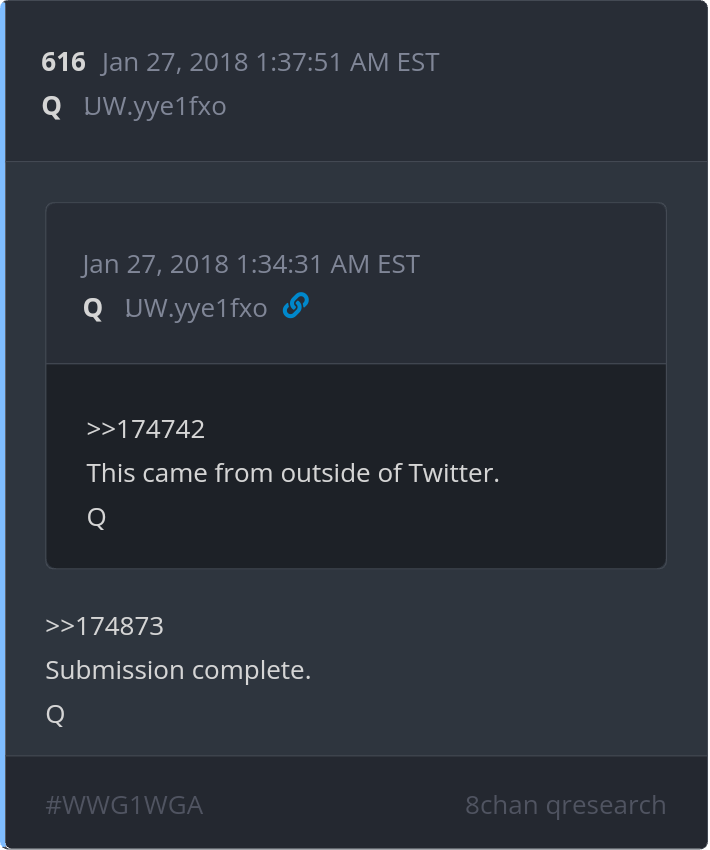This screenshot has height=850, width=710.
Task: Select tripcode UW.yye1fxo in main header
Action: pos(155,106)
